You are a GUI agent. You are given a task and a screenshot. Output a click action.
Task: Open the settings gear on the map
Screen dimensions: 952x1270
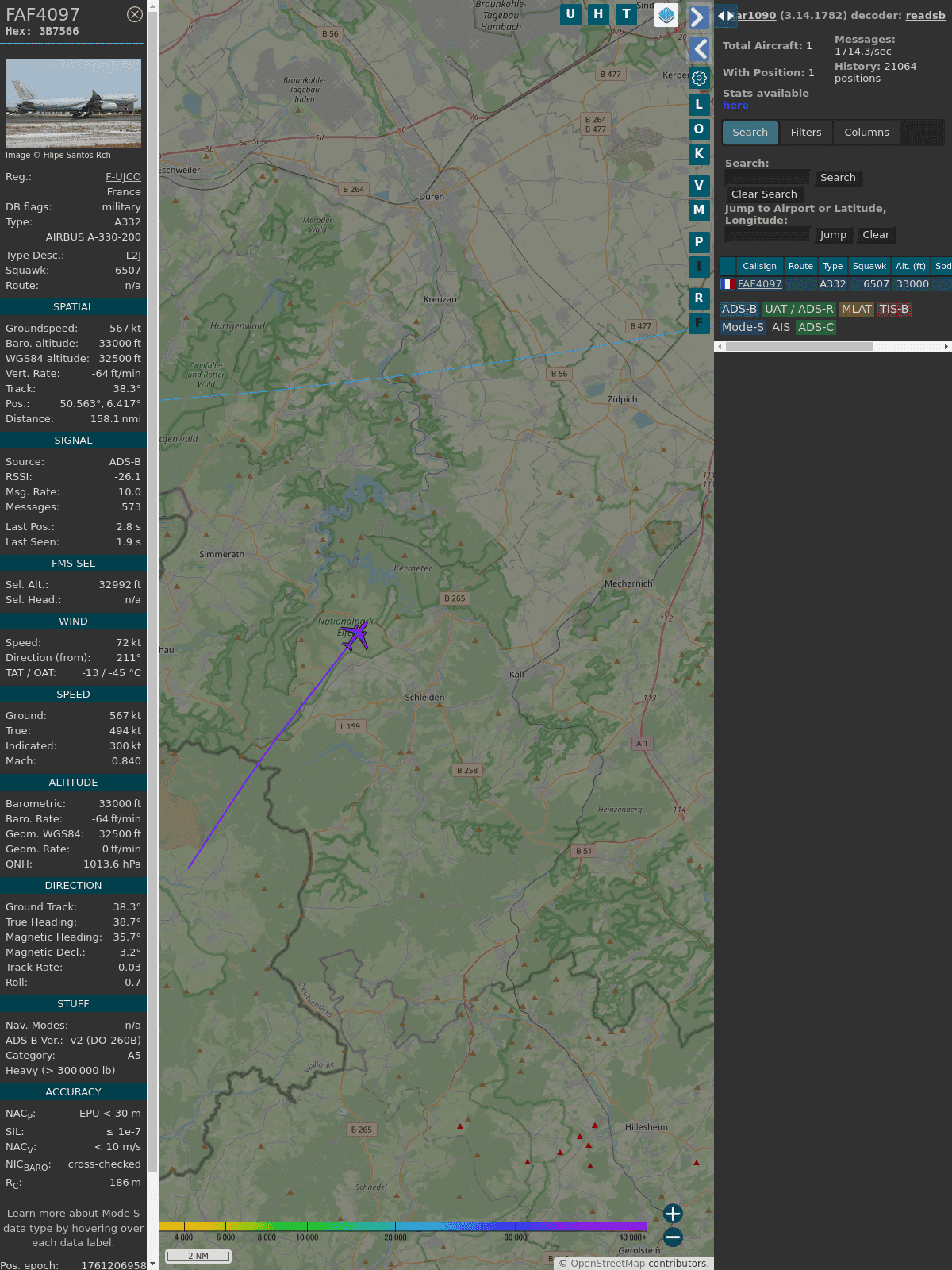[x=699, y=79]
